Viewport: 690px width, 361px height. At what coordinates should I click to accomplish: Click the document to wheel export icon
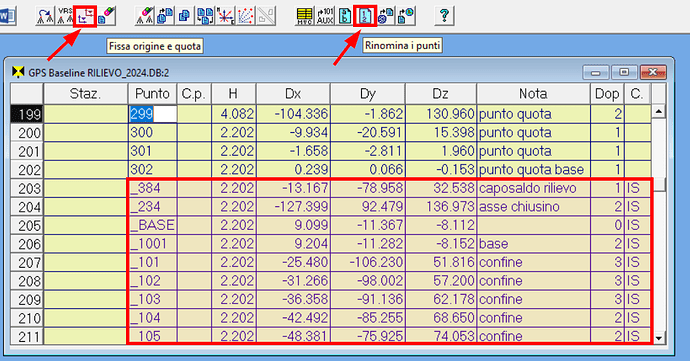pos(386,16)
